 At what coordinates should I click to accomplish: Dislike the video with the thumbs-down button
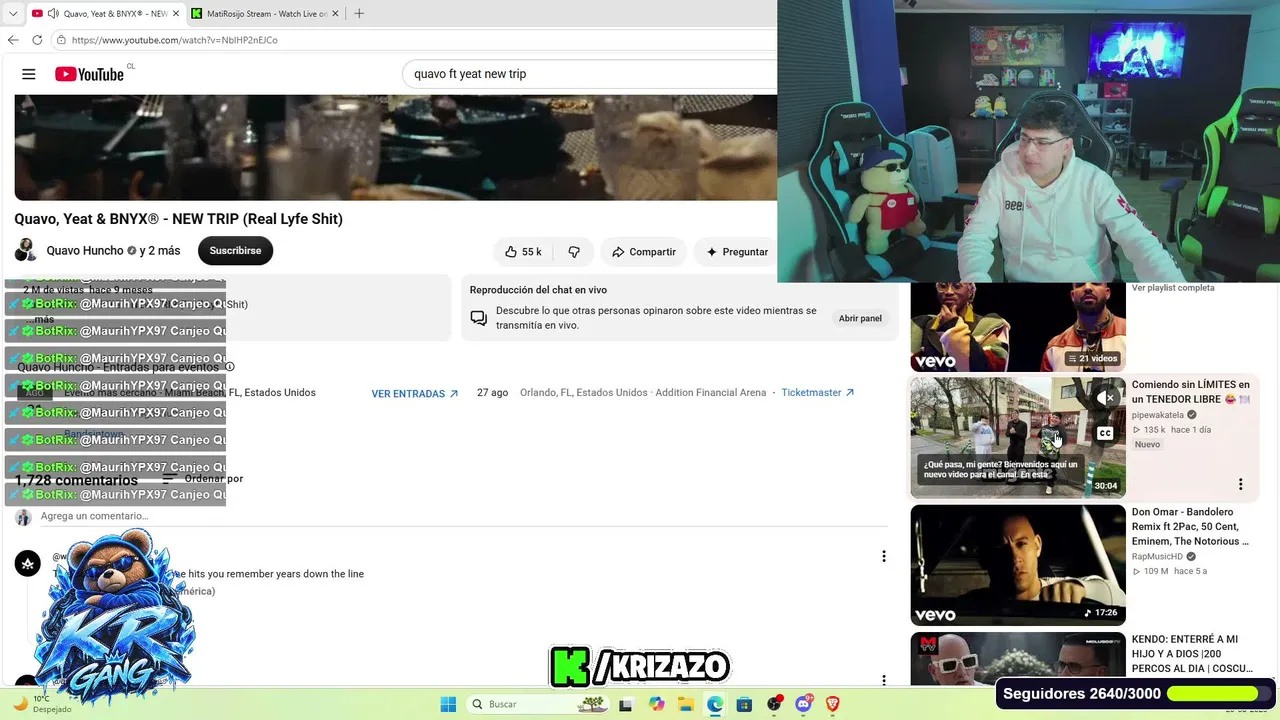574,252
